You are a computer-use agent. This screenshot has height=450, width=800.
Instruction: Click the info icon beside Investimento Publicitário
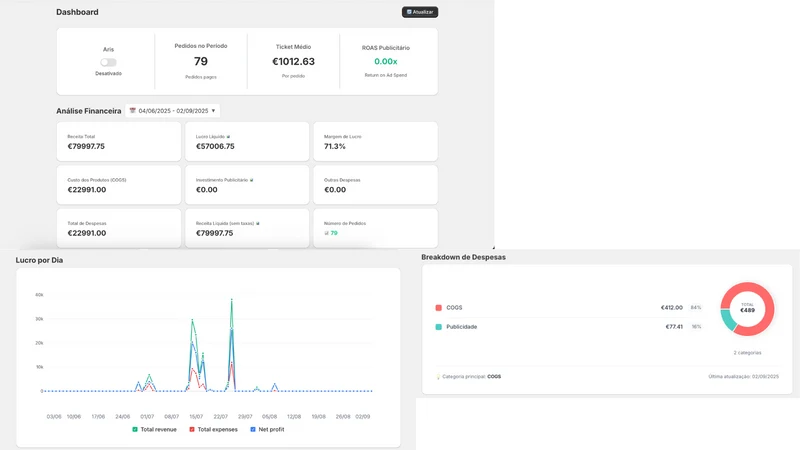tap(252, 180)
